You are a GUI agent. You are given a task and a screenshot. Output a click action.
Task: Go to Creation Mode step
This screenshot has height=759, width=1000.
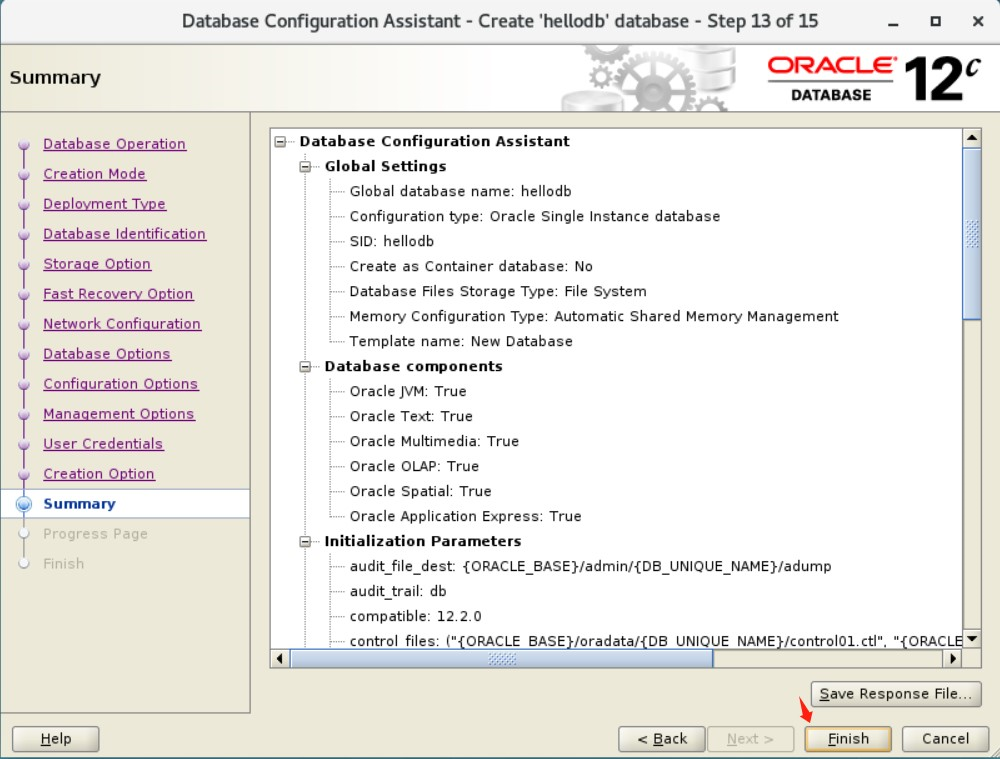94,174
